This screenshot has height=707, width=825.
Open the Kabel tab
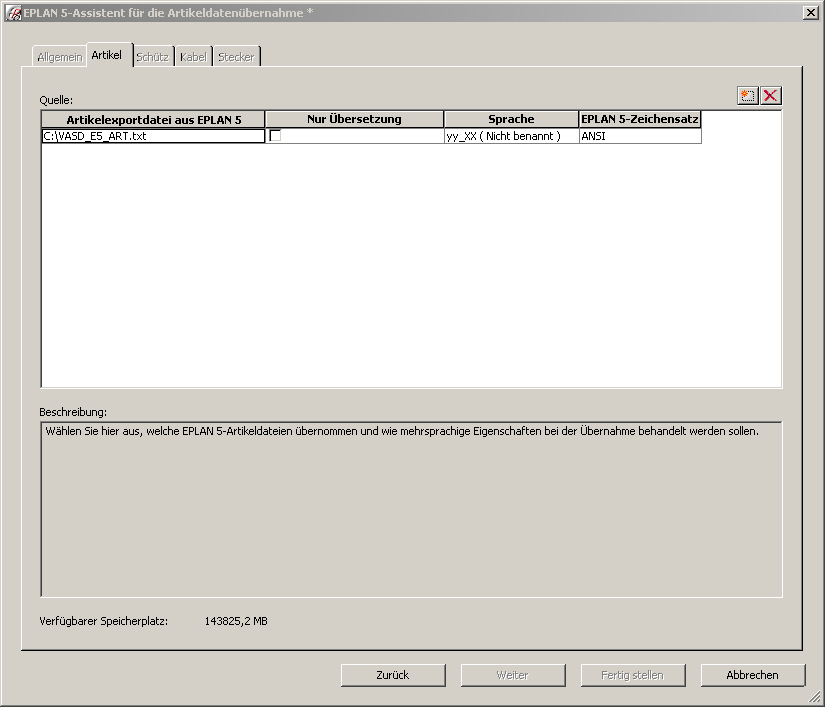point(193,57)
